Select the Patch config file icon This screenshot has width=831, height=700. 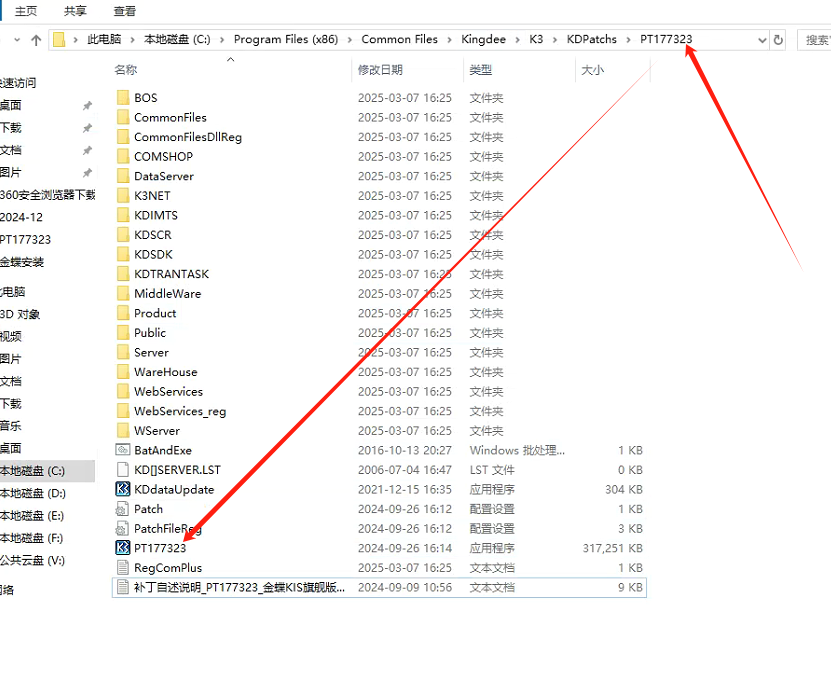pos(122,509)
